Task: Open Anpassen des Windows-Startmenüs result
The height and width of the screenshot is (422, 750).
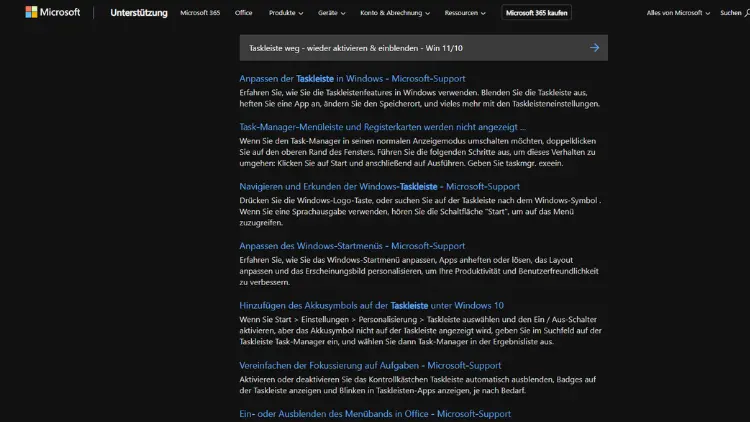Action: point(352,246)
